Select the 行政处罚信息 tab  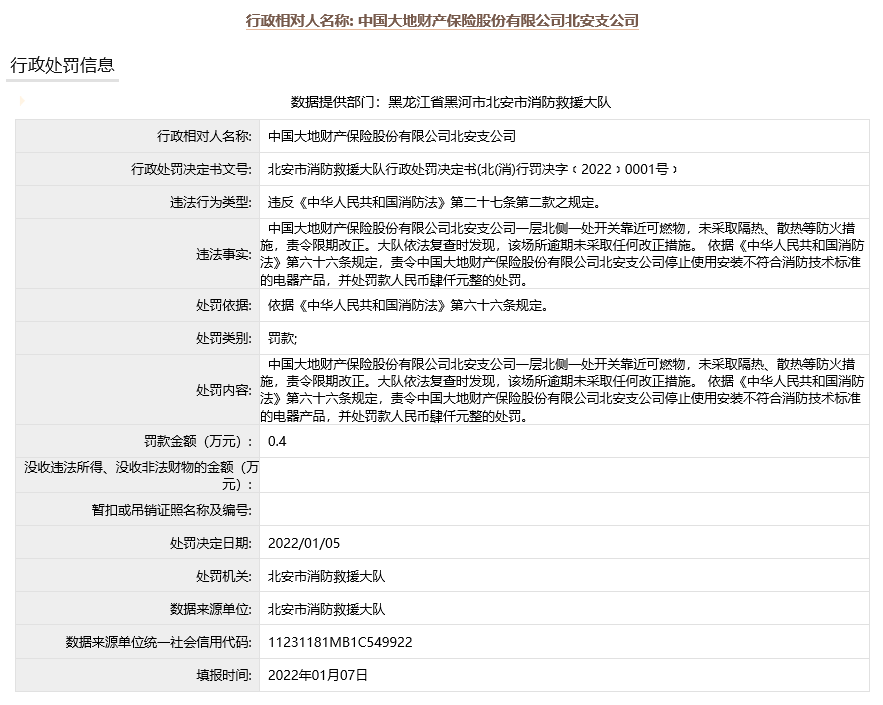(x=63, y=65)
